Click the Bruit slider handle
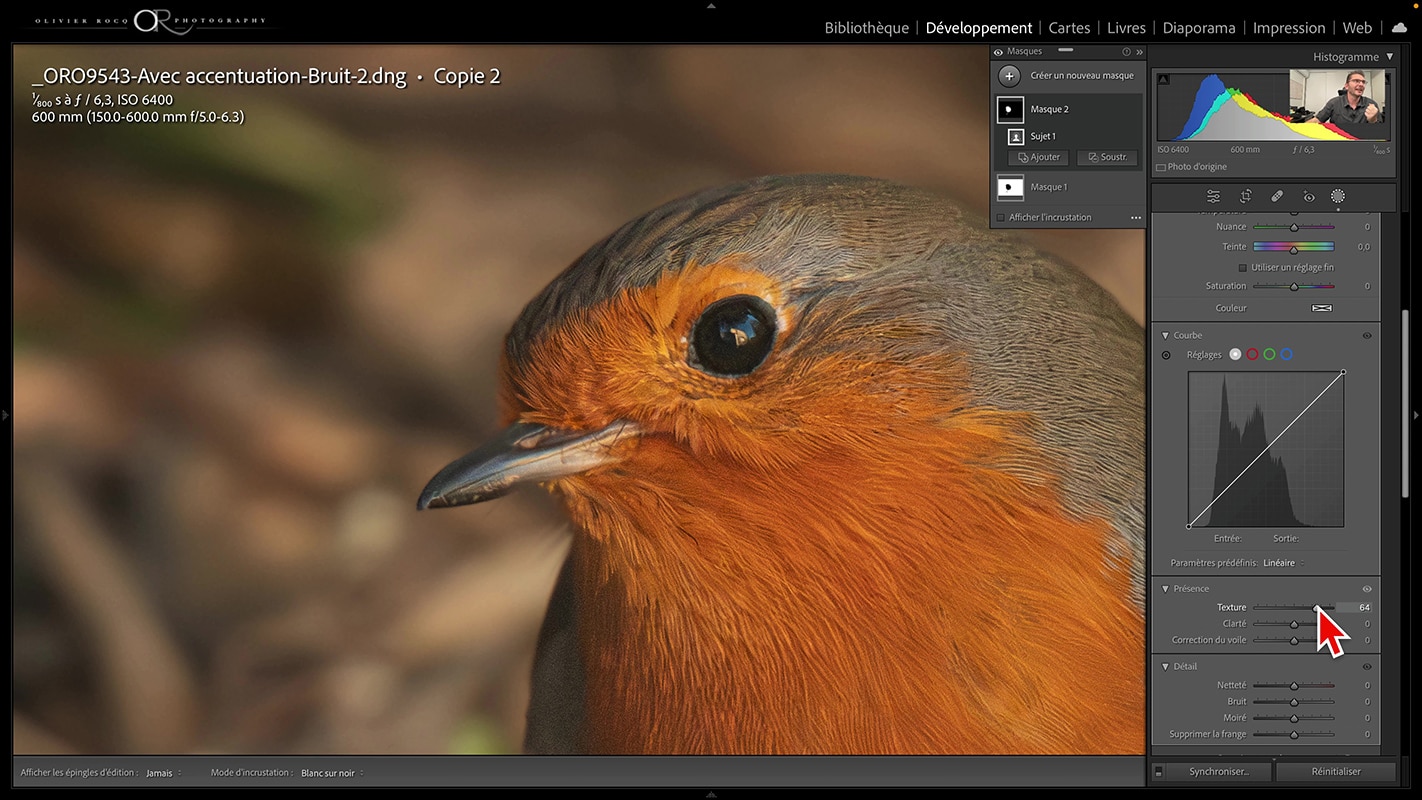The width and height of the screenshot is (1422, 800). coord(1293,702)
